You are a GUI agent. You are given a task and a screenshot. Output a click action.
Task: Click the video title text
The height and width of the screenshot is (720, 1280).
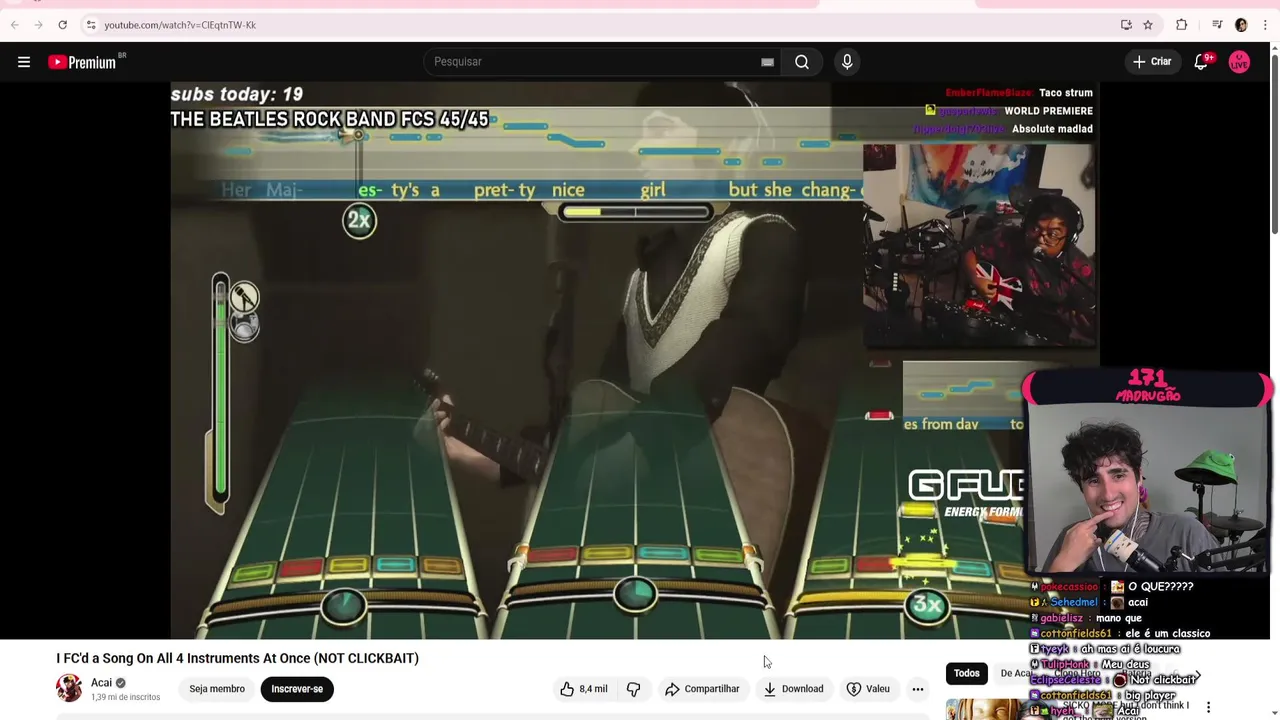click(237, 658)
